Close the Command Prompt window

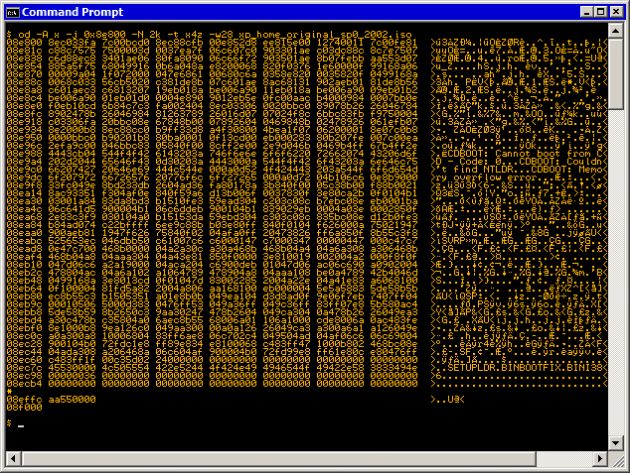click(x=616, y=12)
